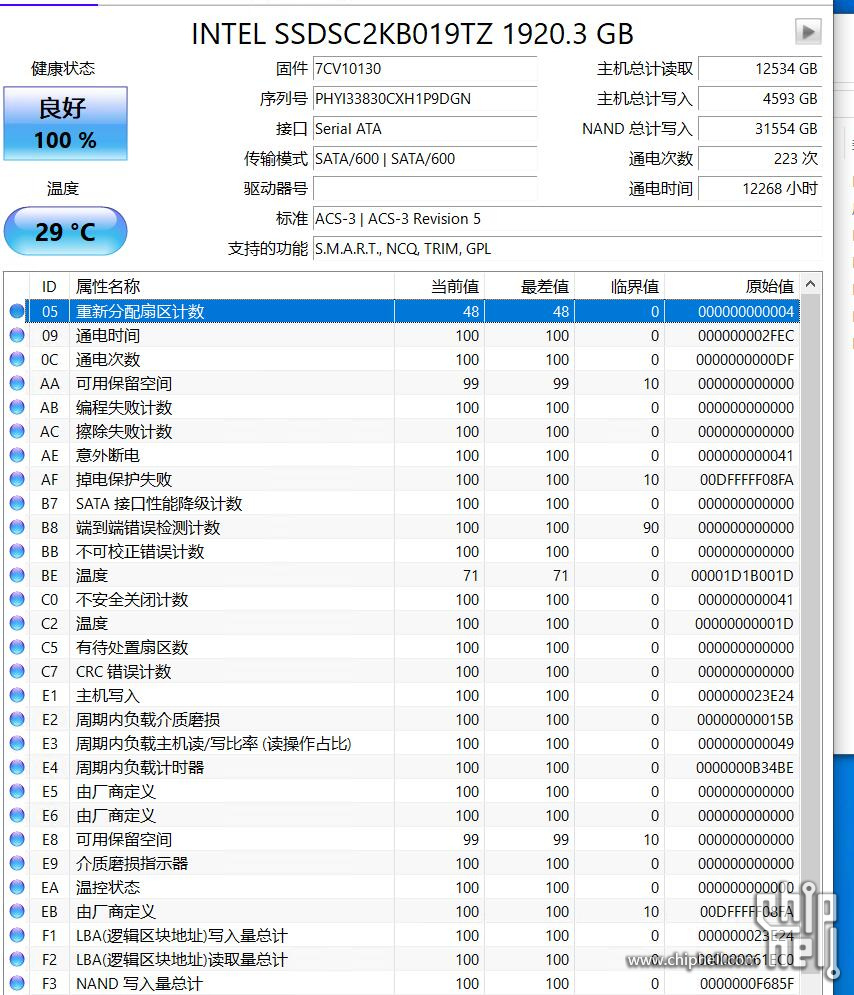Click the status circle beside 通电时间 row
This screenshot has width=854, height=995.
click(x=17, y=335)
